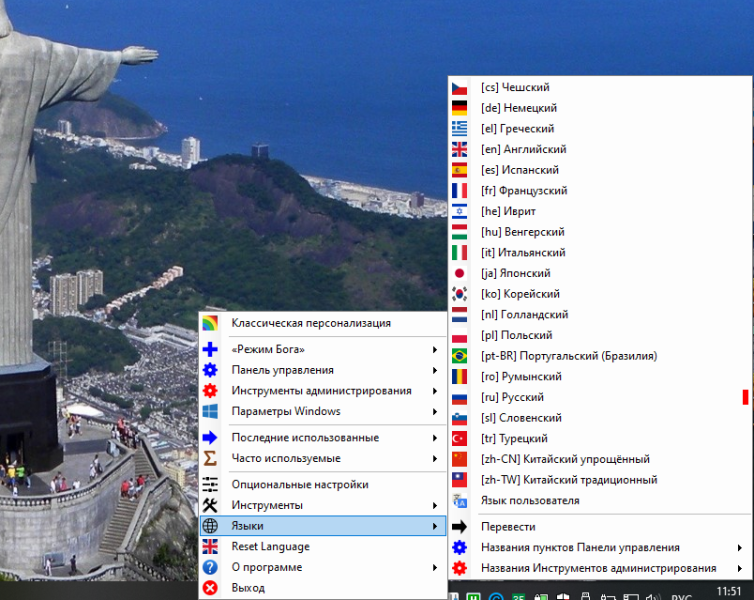Screen dimensions: 754x600
Task: Click the rainbow Классическая персонализация icon
Action: [x=210, y=323]
